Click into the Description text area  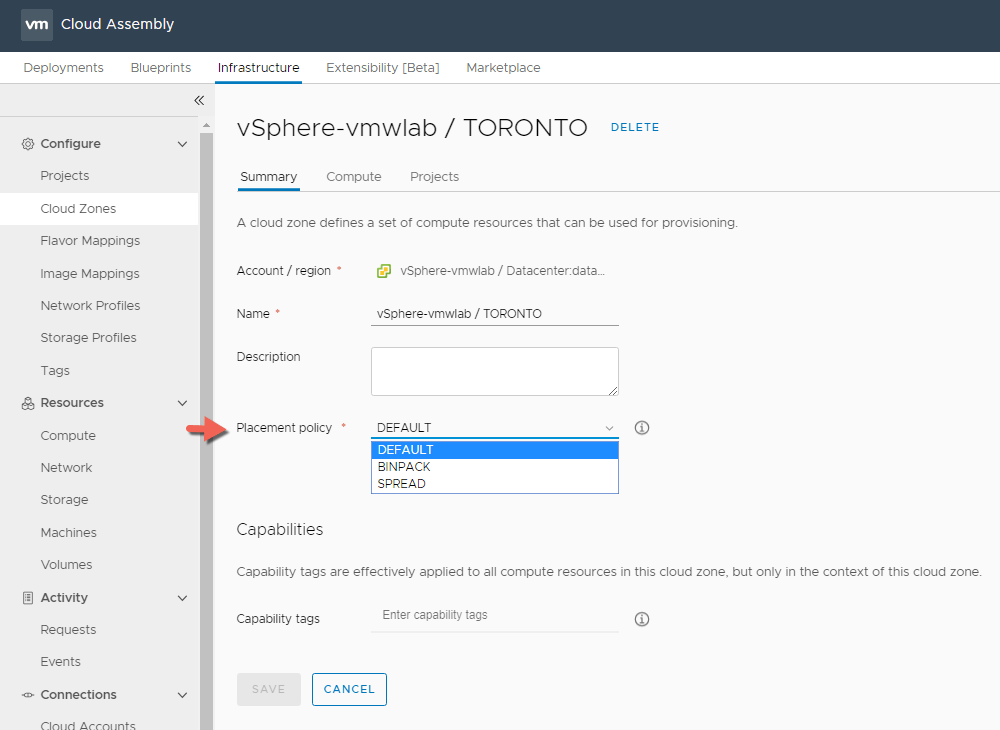494,371
